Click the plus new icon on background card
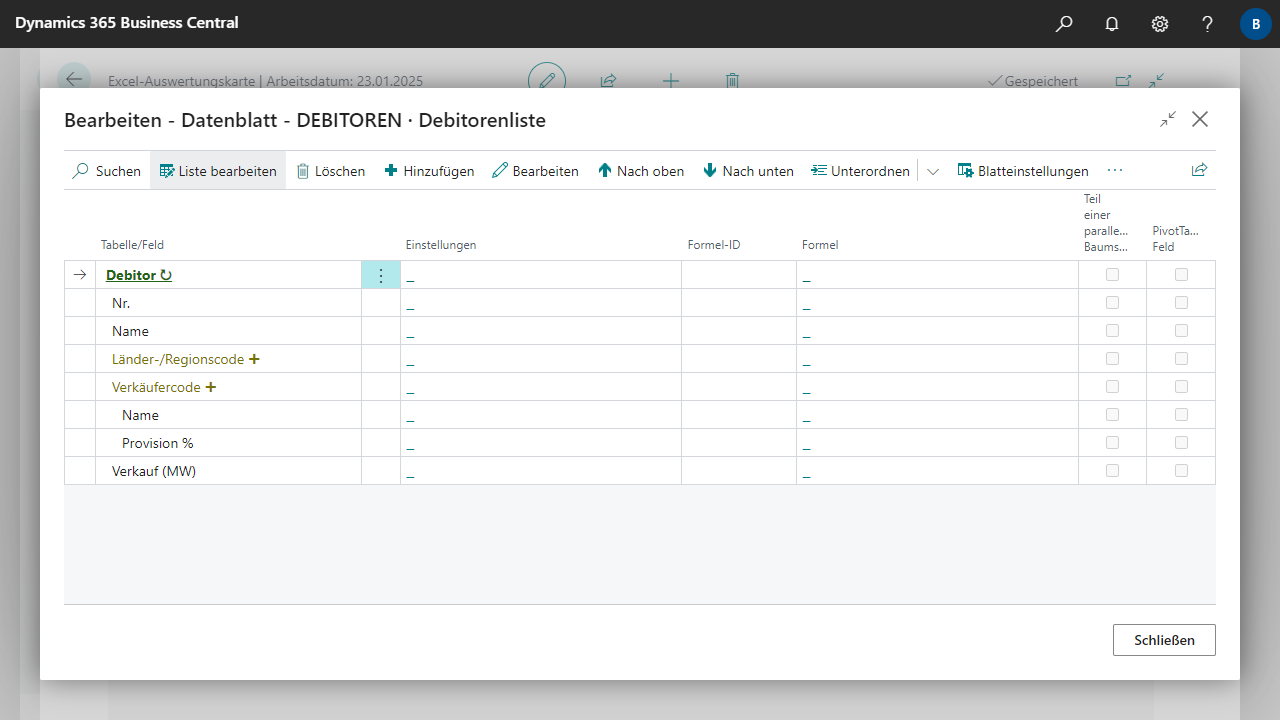This screenshot has width=1280, height=720. (x=671, y=81)
